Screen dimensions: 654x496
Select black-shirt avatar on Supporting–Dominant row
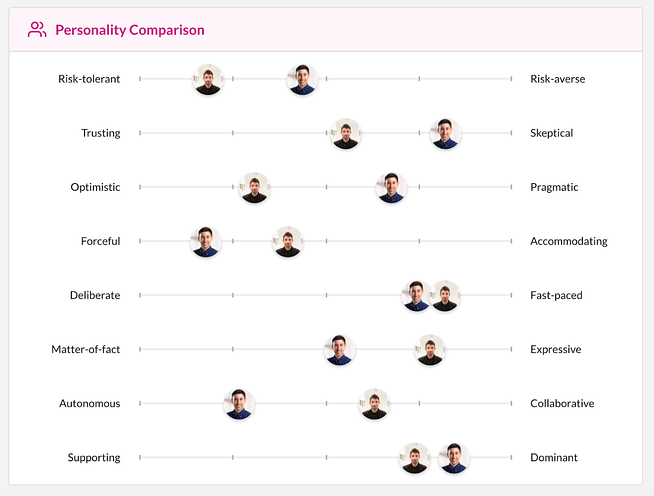pyautogui.click(x=415, y=458)
